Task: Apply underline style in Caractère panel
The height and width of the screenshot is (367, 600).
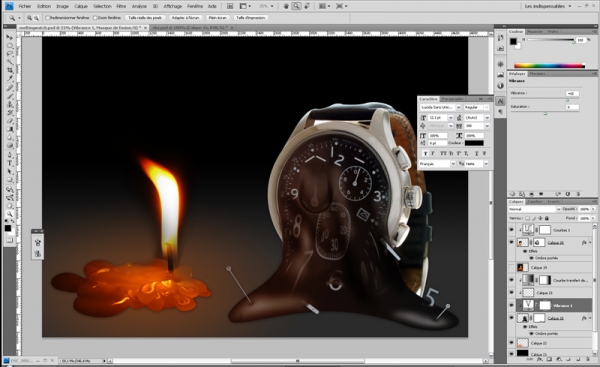Action: pos(476,153)
